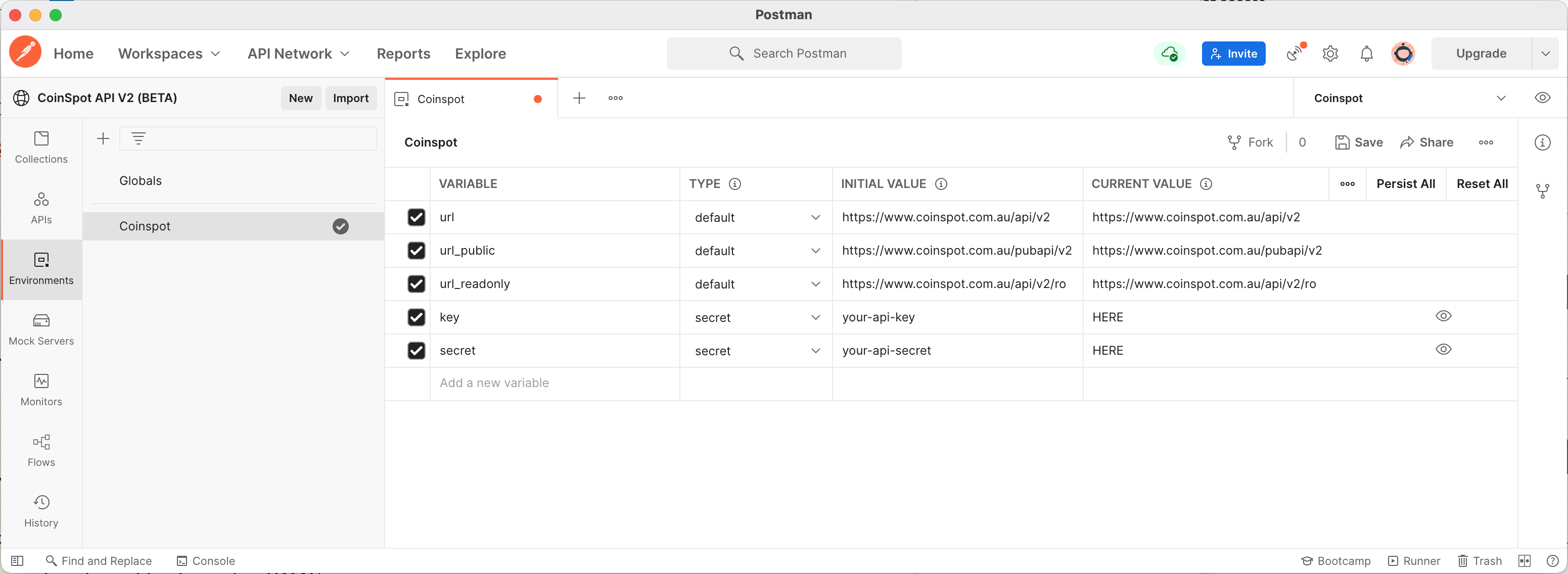Viewport: 1568px width, 574px height.
Task: Click the Add a new variable field
Action: (555, 384)
